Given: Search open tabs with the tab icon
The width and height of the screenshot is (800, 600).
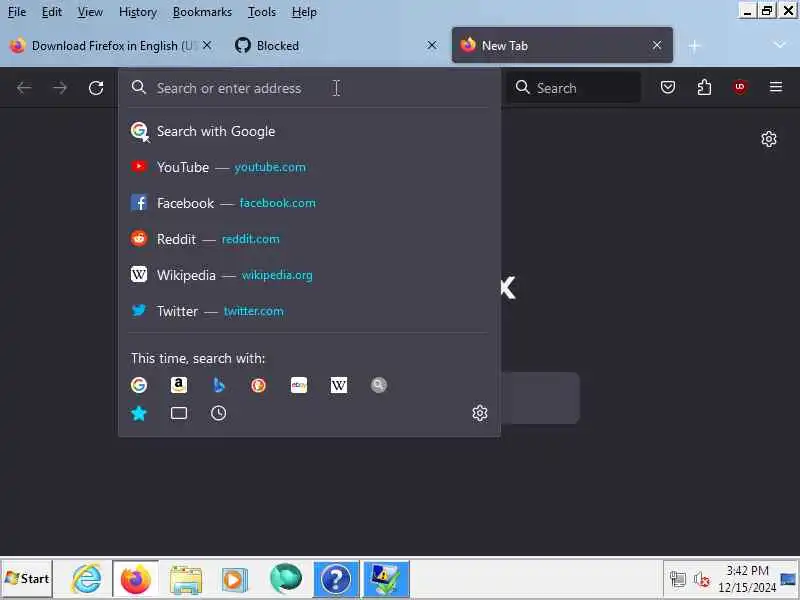Looking at the screenshot, I should coord(179,413).
